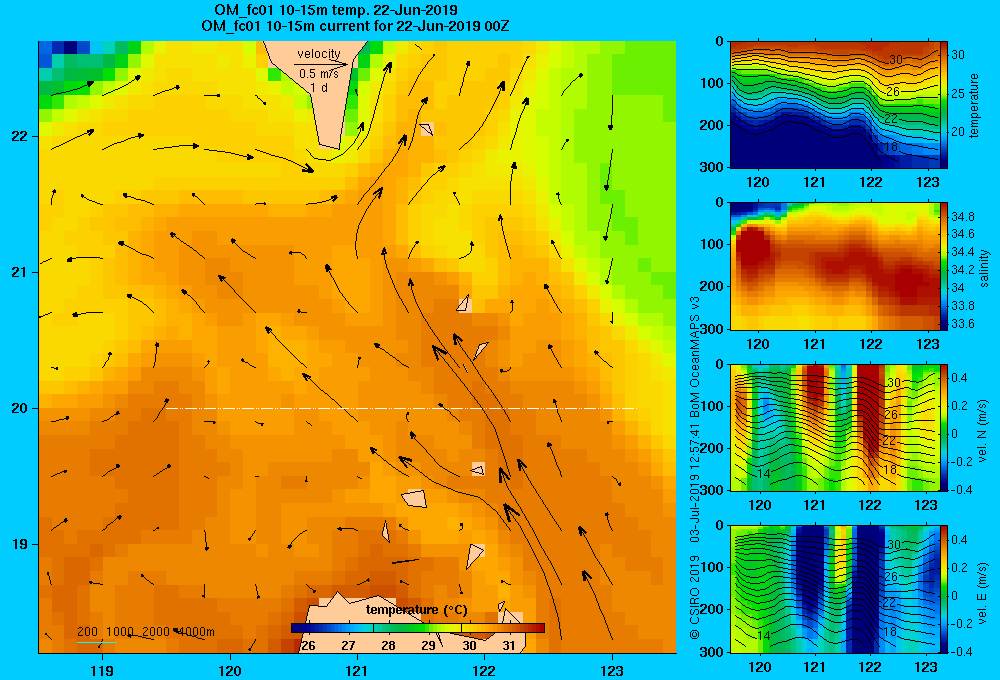This screenshot has width=1000, height=680.
Task: Click latitude label 21 on the main map axis
Action: coord(20,272)
